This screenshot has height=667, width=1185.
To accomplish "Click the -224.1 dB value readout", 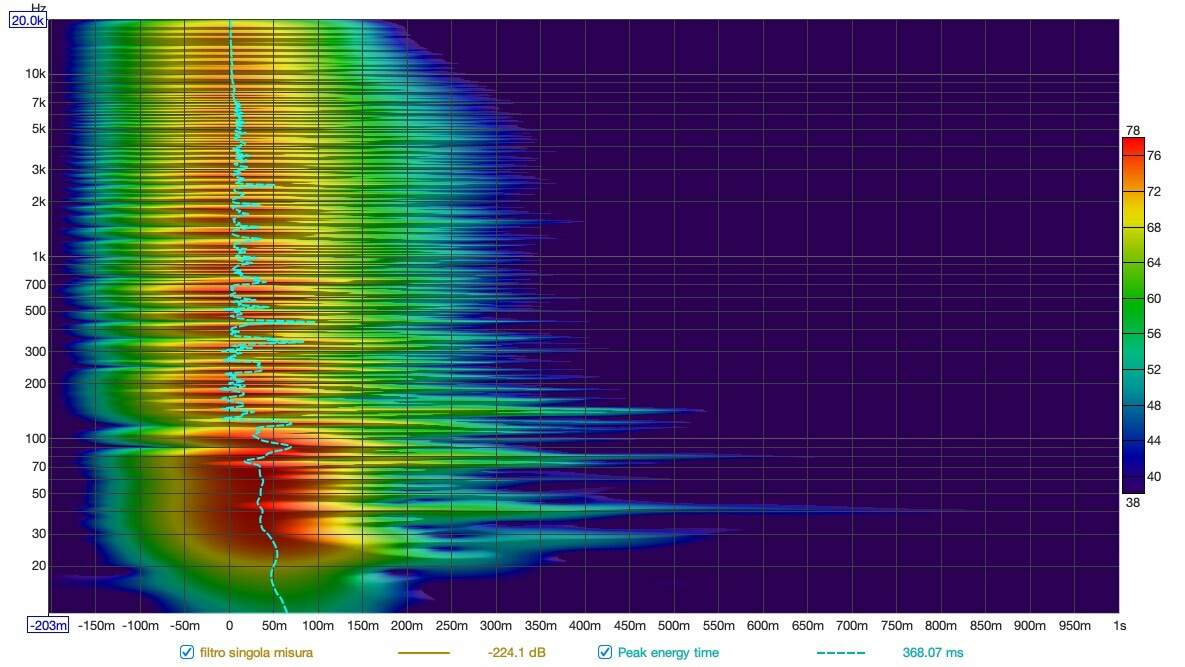I will 517,653.
